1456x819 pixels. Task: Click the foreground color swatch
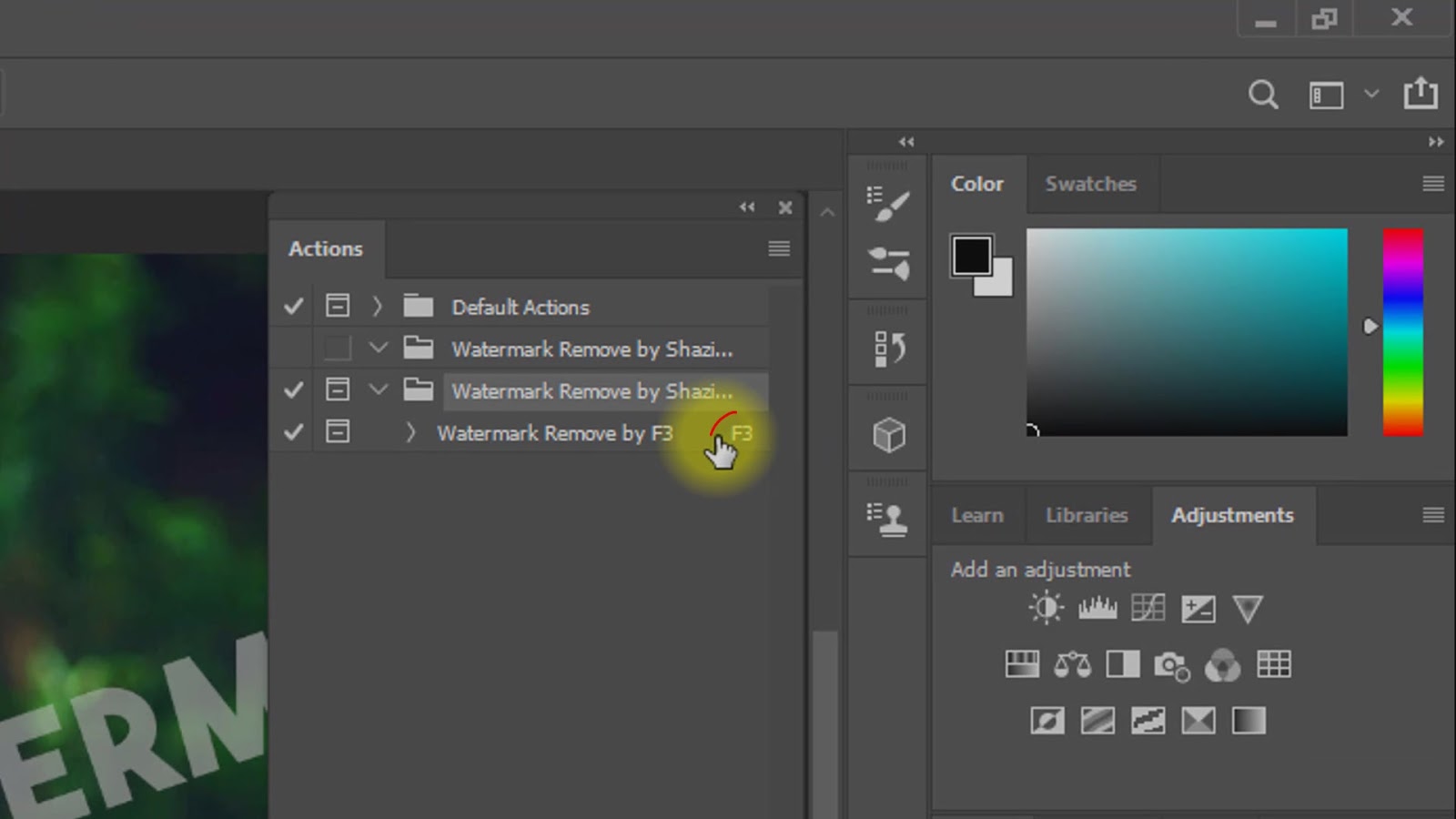[x=971, y=256]
